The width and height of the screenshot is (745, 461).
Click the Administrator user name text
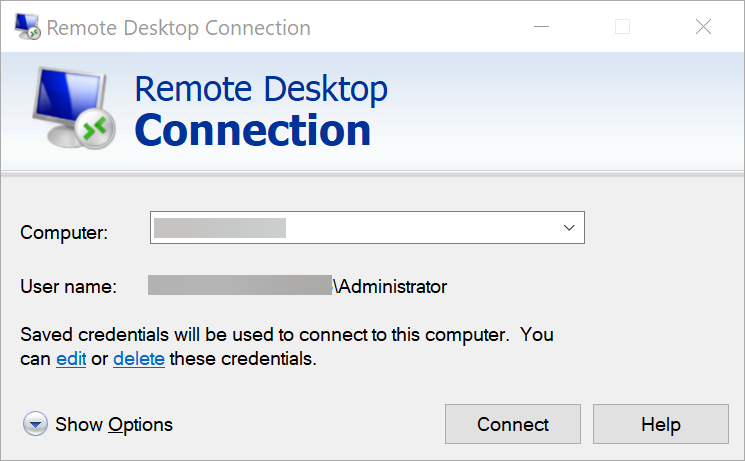point(392,287)
